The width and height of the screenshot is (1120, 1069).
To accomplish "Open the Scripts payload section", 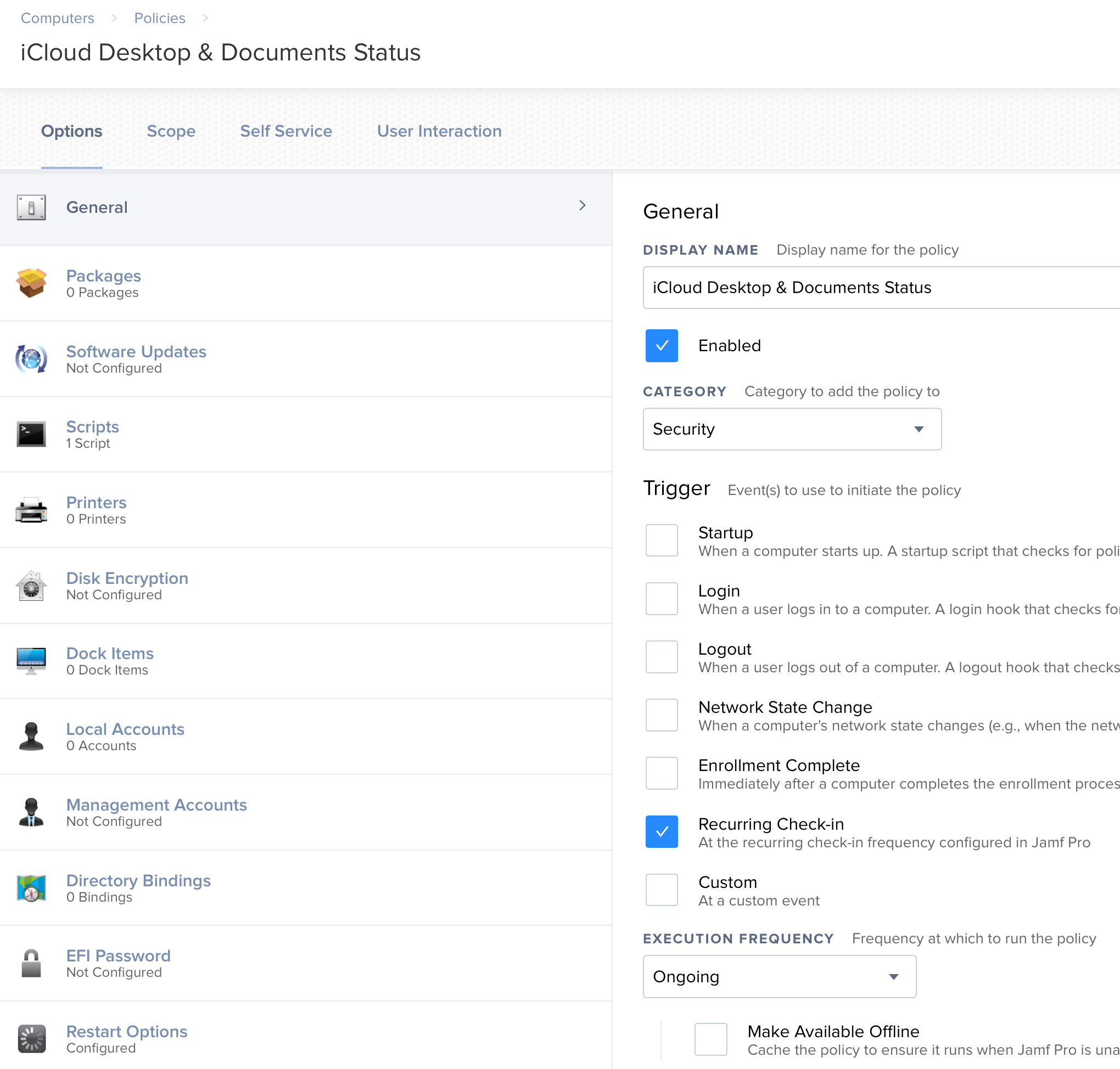I will point(306,434).
